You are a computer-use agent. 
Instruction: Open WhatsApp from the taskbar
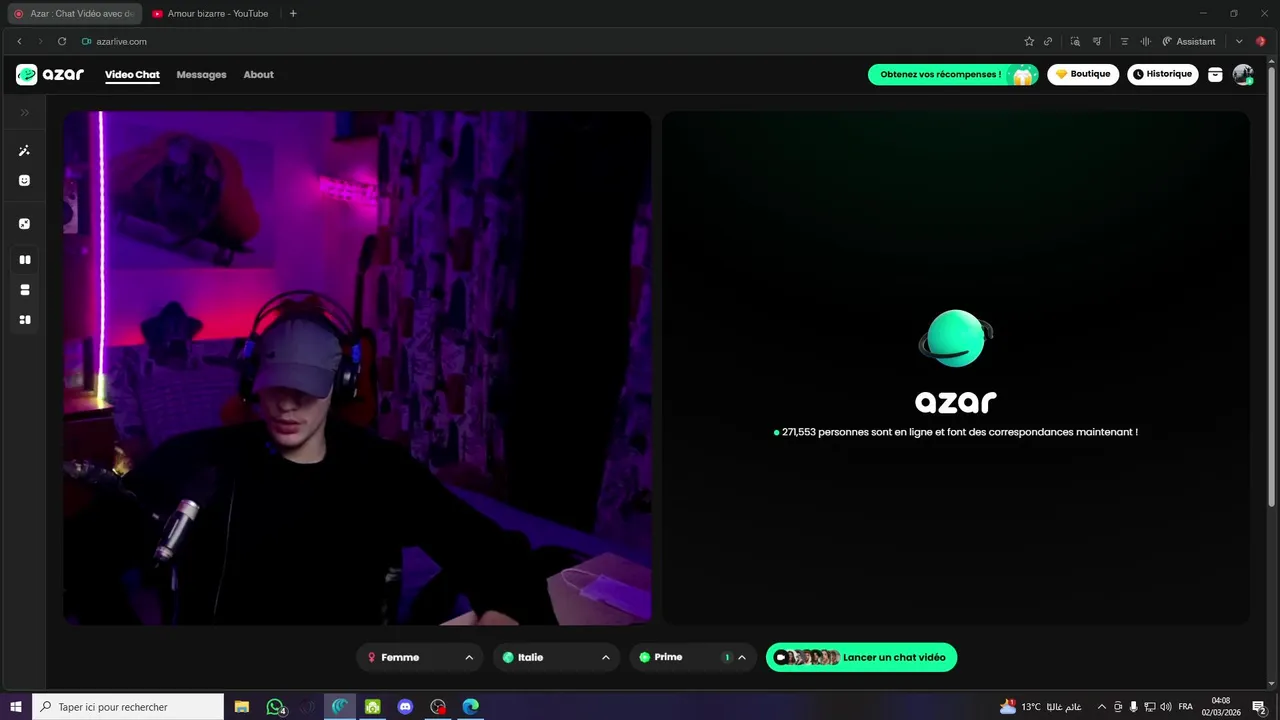click(x=276, y=707)
